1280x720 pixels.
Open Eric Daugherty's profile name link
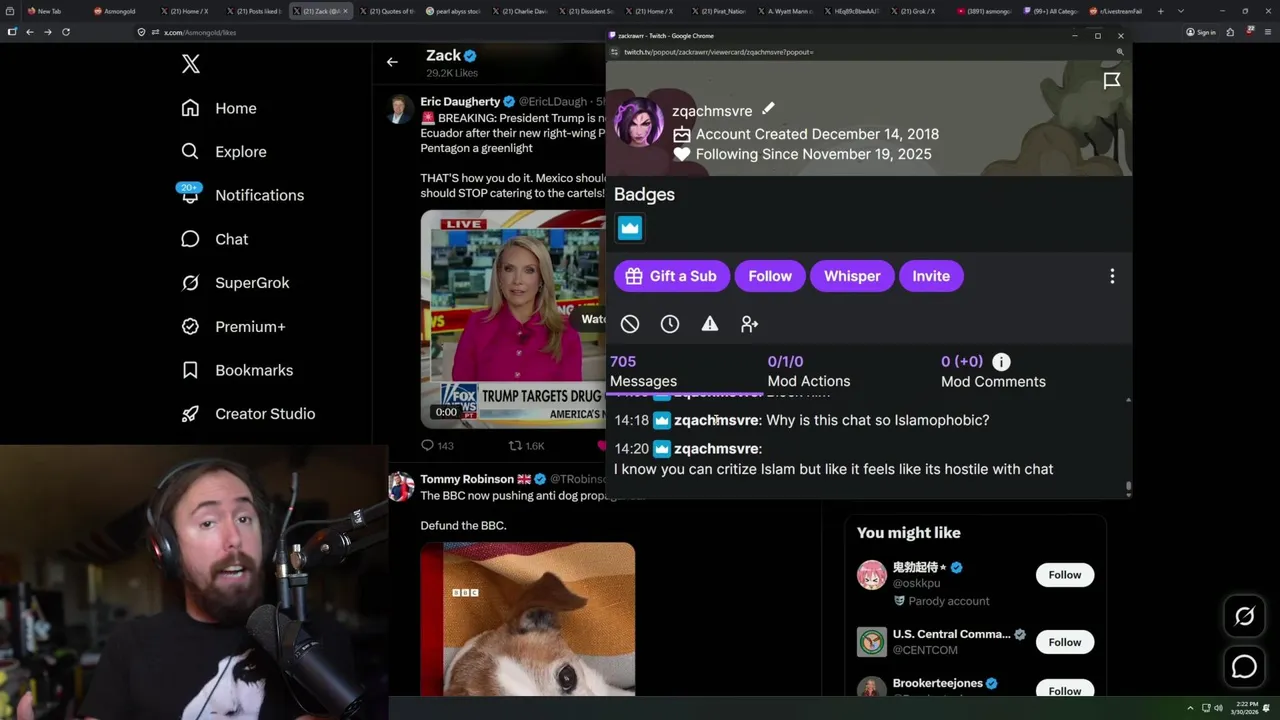point(460,102)
